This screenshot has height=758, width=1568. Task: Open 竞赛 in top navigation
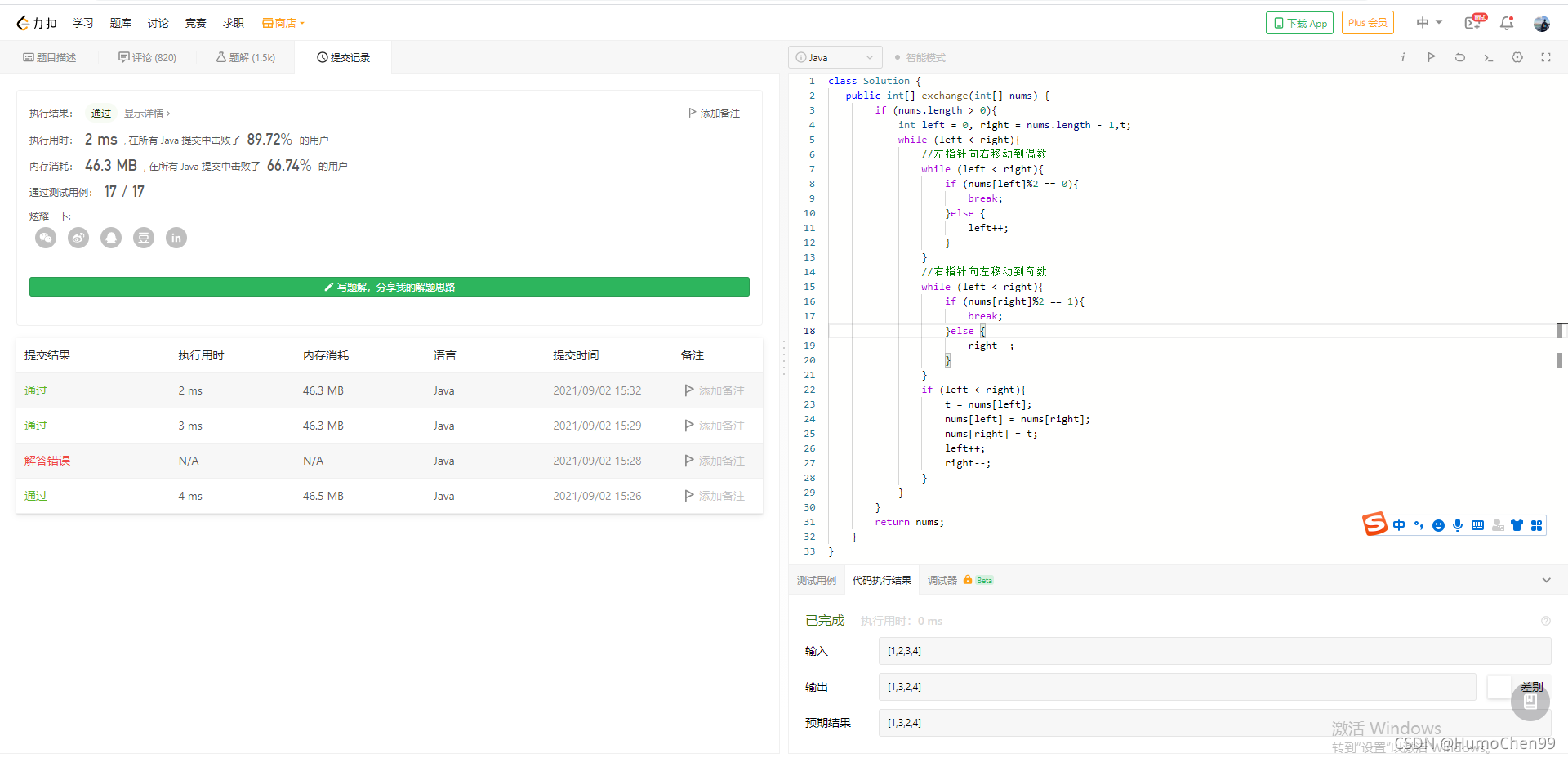[x=196, y=23]
